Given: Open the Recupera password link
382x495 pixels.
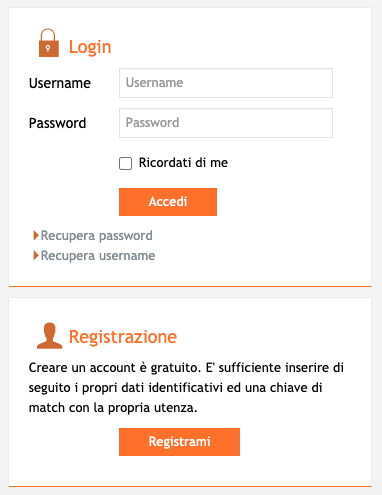Looking at the screenshot, I should (x=97, y=236).
